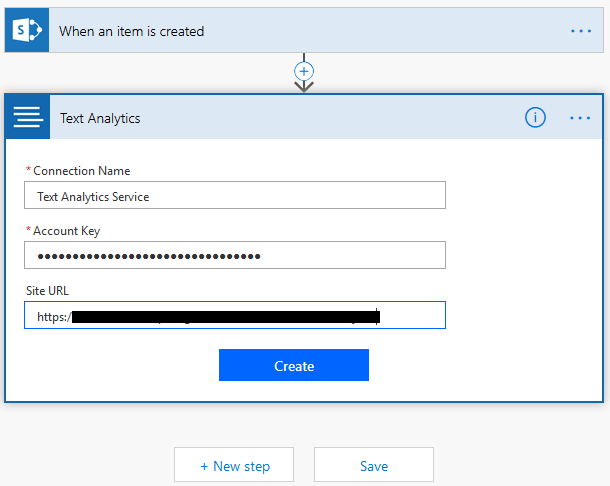Save the flow
This screenshot has width=610, height=486.
click(x=374, y=465)
